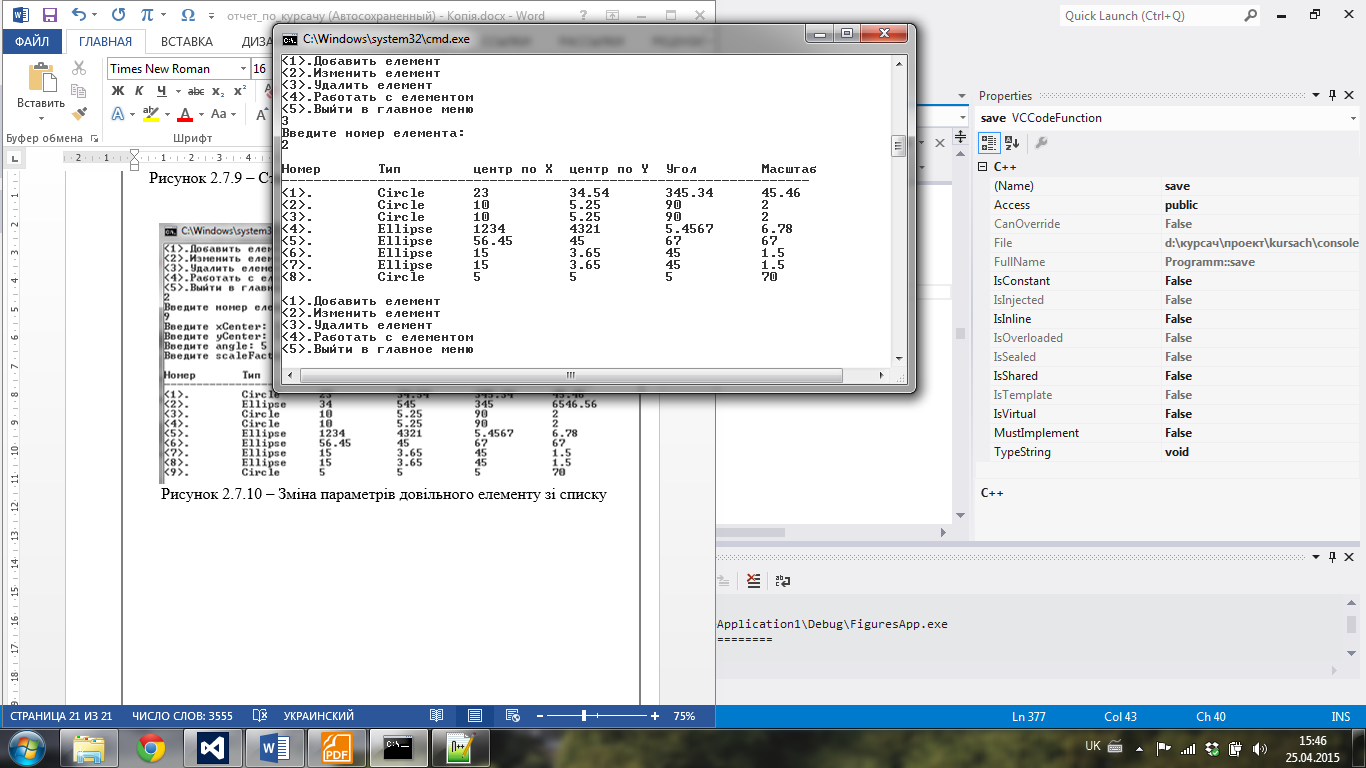1366x768 pixels.
Task: Toggle subscript x₂ formatting
Action: (x=218, y=91)
